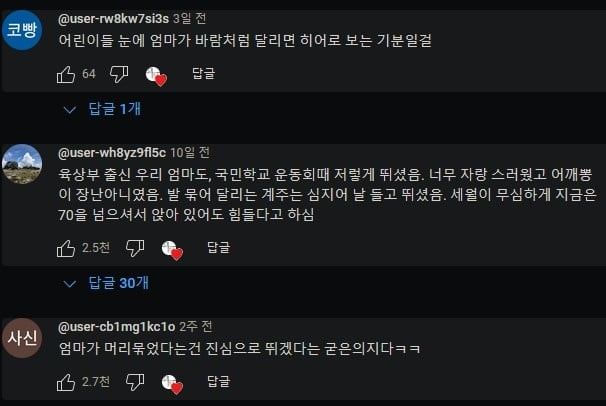
Task: Click the chevron beside 답글 30개
Action: (x=70, y=284)
